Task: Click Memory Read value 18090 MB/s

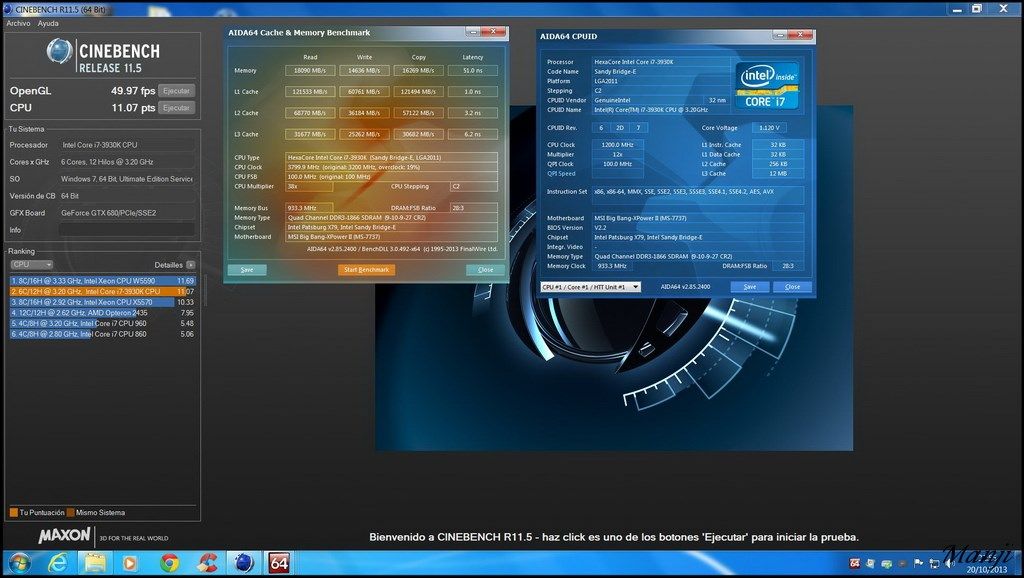Action: [310, 71]
